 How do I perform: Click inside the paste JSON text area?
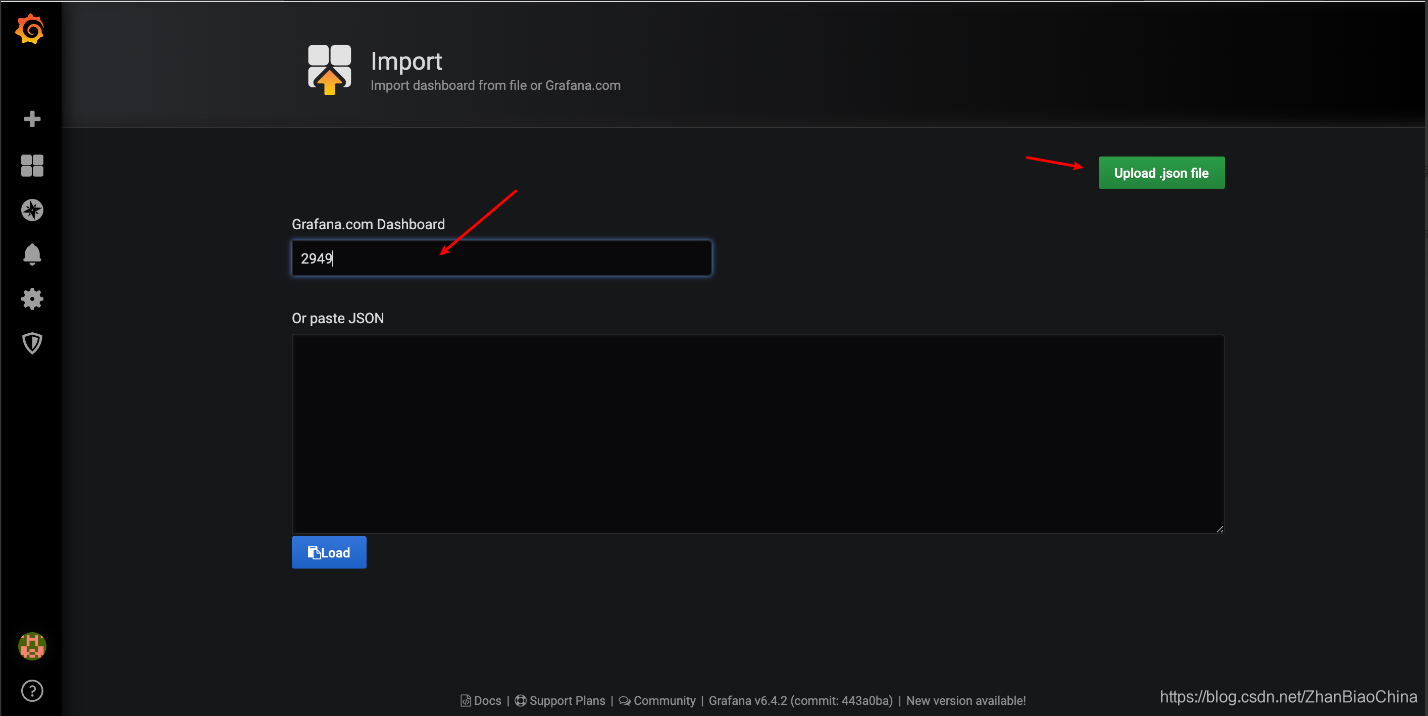(x=758, y=433)
